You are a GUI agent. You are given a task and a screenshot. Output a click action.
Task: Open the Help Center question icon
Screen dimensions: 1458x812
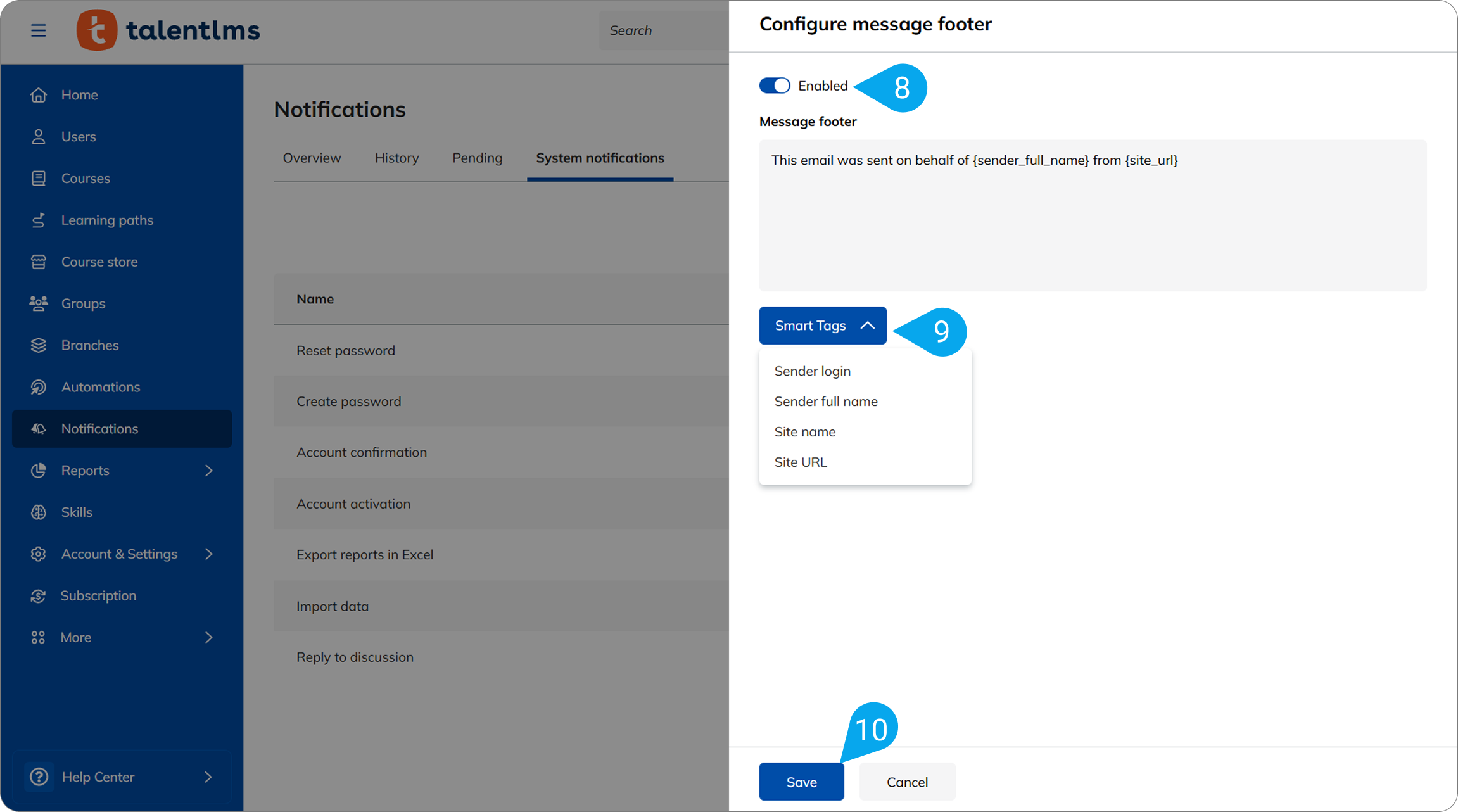click(39, 777)
